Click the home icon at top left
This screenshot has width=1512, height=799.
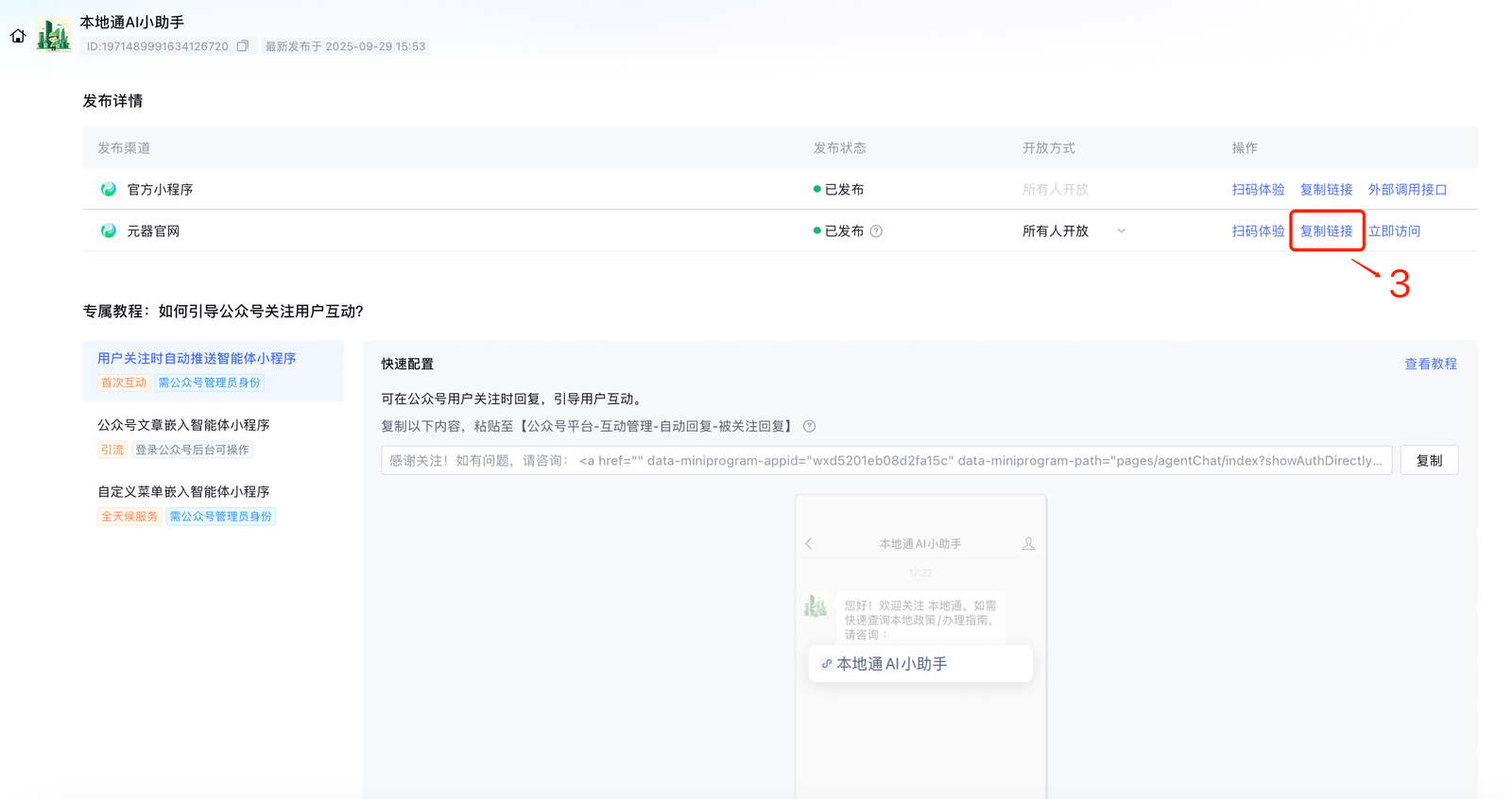(18, 36)
